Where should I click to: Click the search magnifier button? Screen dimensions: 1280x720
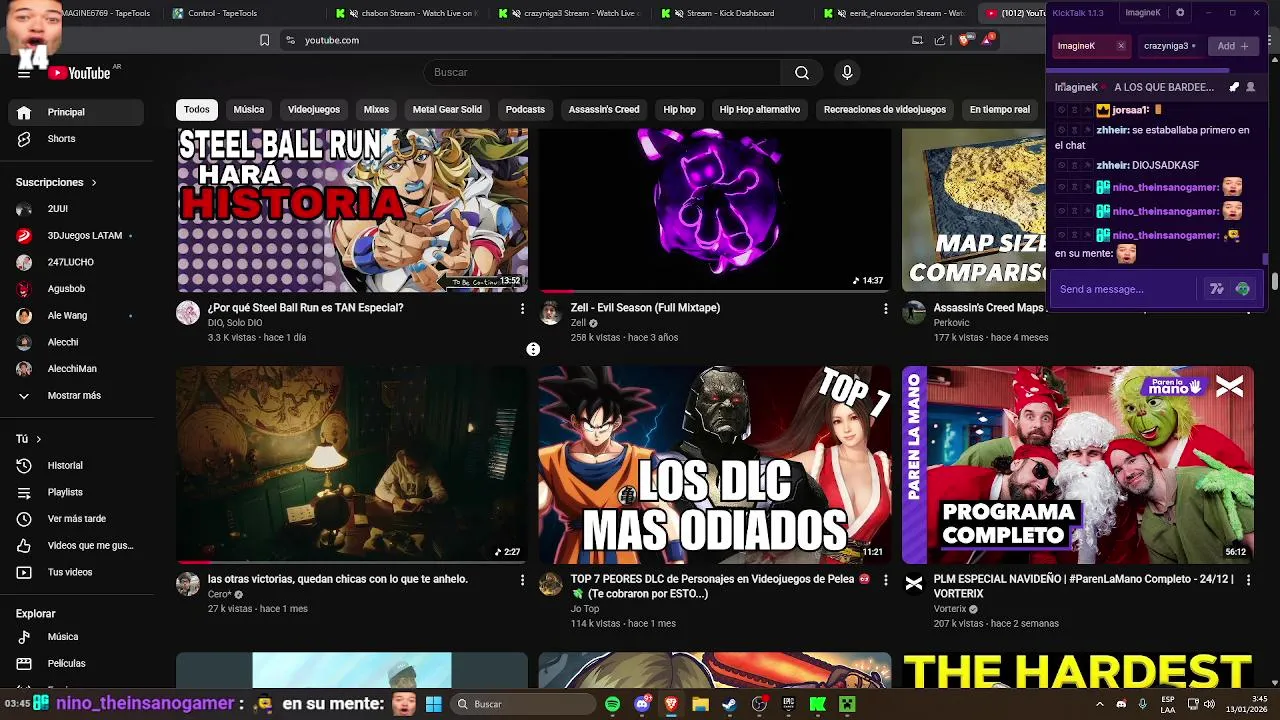(802, 72)
